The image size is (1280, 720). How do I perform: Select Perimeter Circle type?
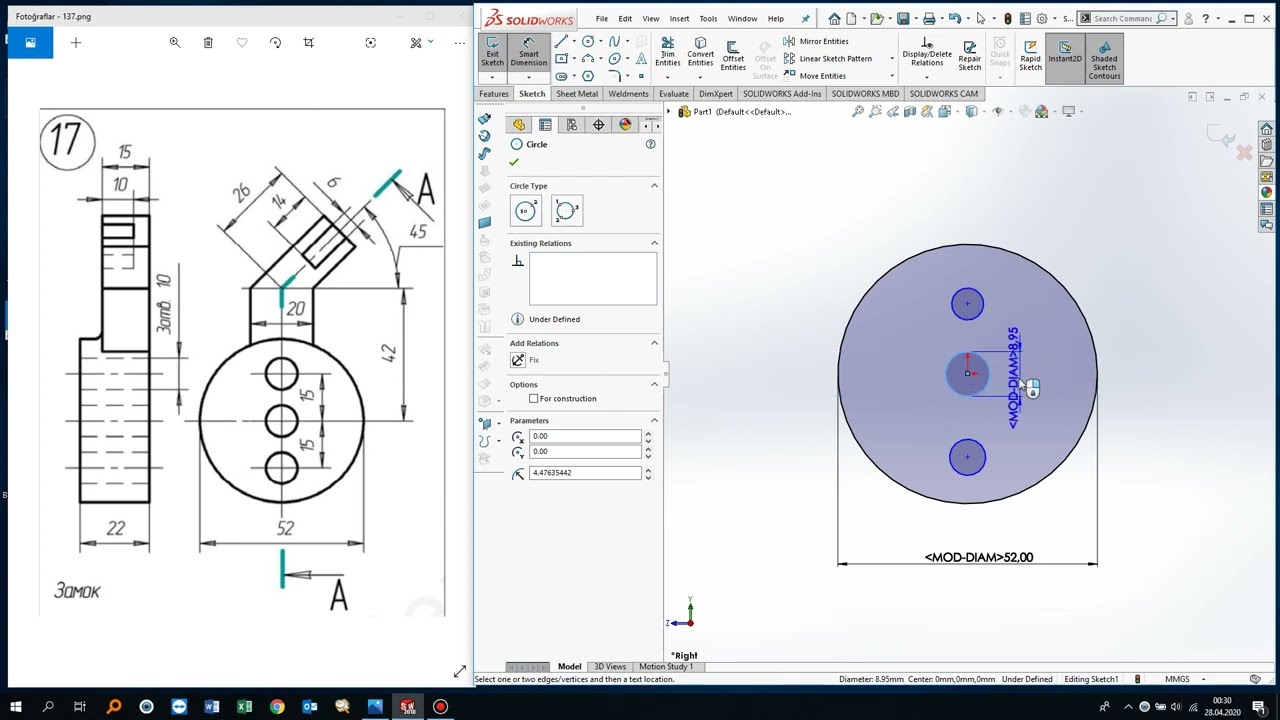point(566,210)
